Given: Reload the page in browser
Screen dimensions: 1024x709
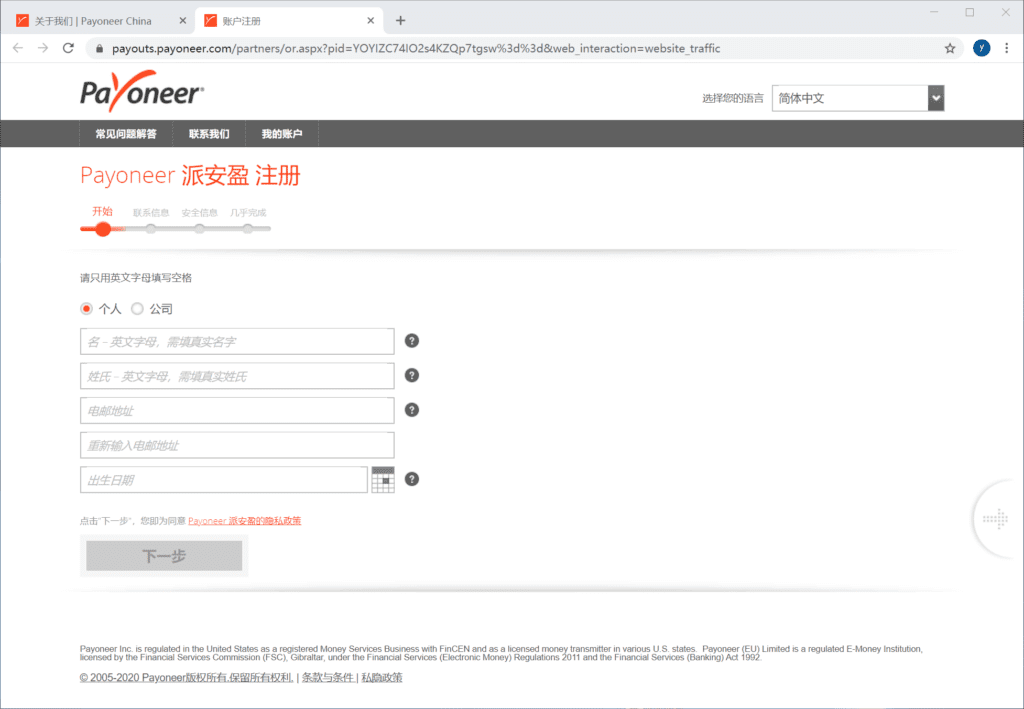Looking at the screenshot, I should [x=69, y=48].
